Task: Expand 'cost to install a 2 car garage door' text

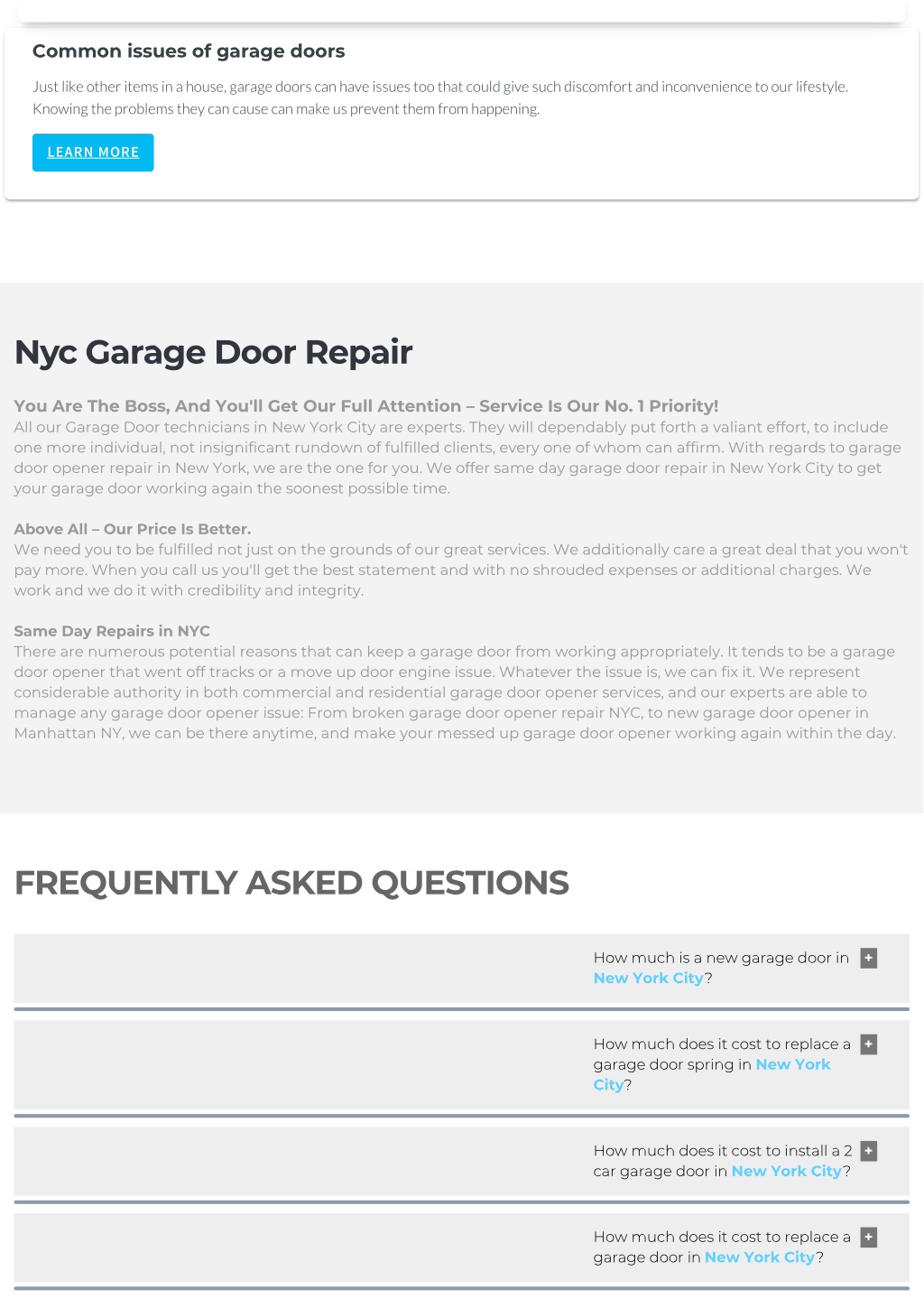Action: point(723,1161)
